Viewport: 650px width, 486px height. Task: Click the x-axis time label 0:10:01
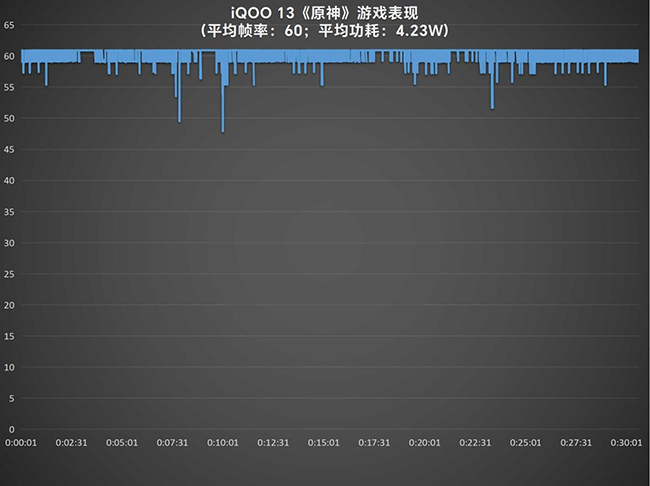click(223, 443)
